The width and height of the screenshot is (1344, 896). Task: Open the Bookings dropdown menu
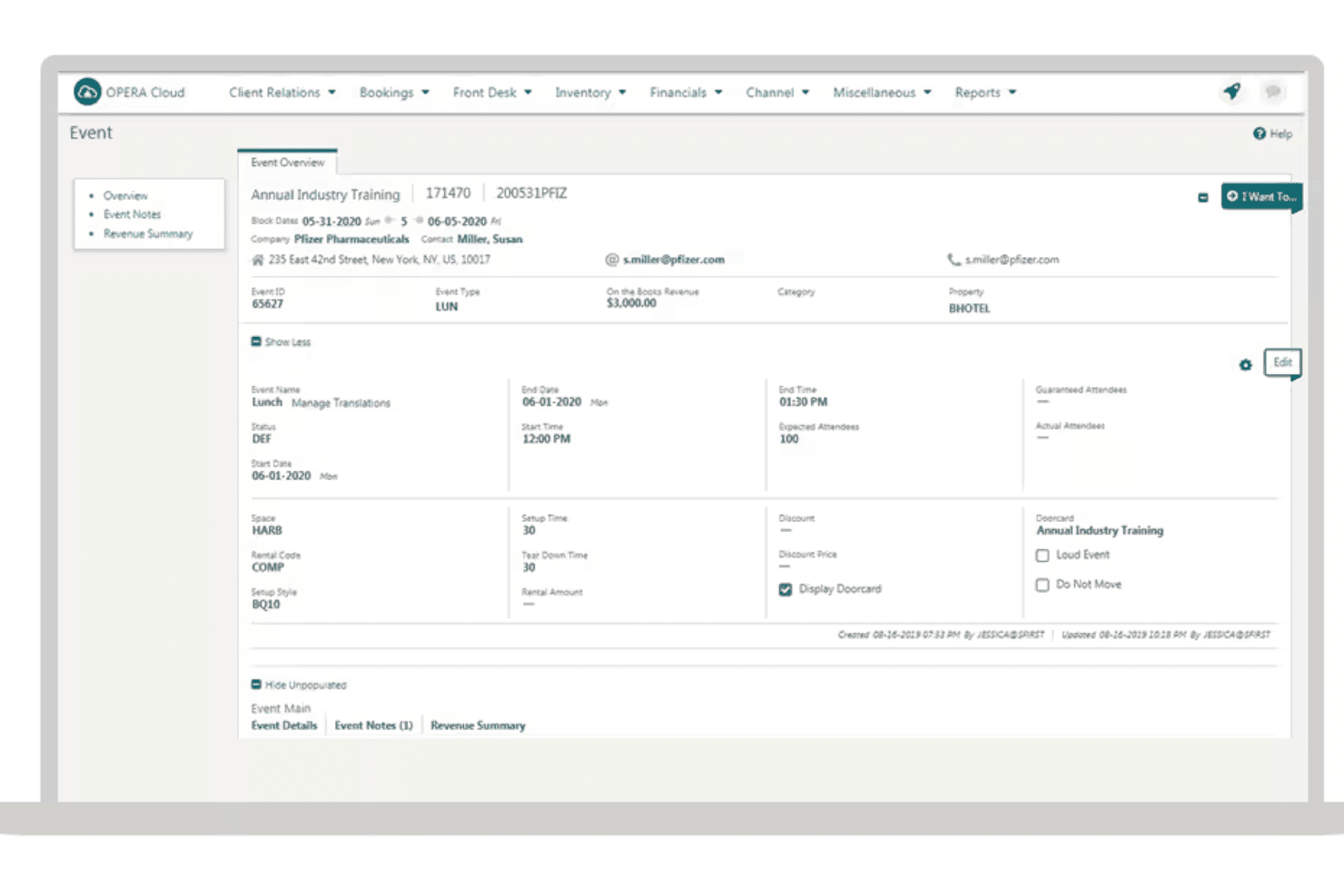[x=394, y=93]
